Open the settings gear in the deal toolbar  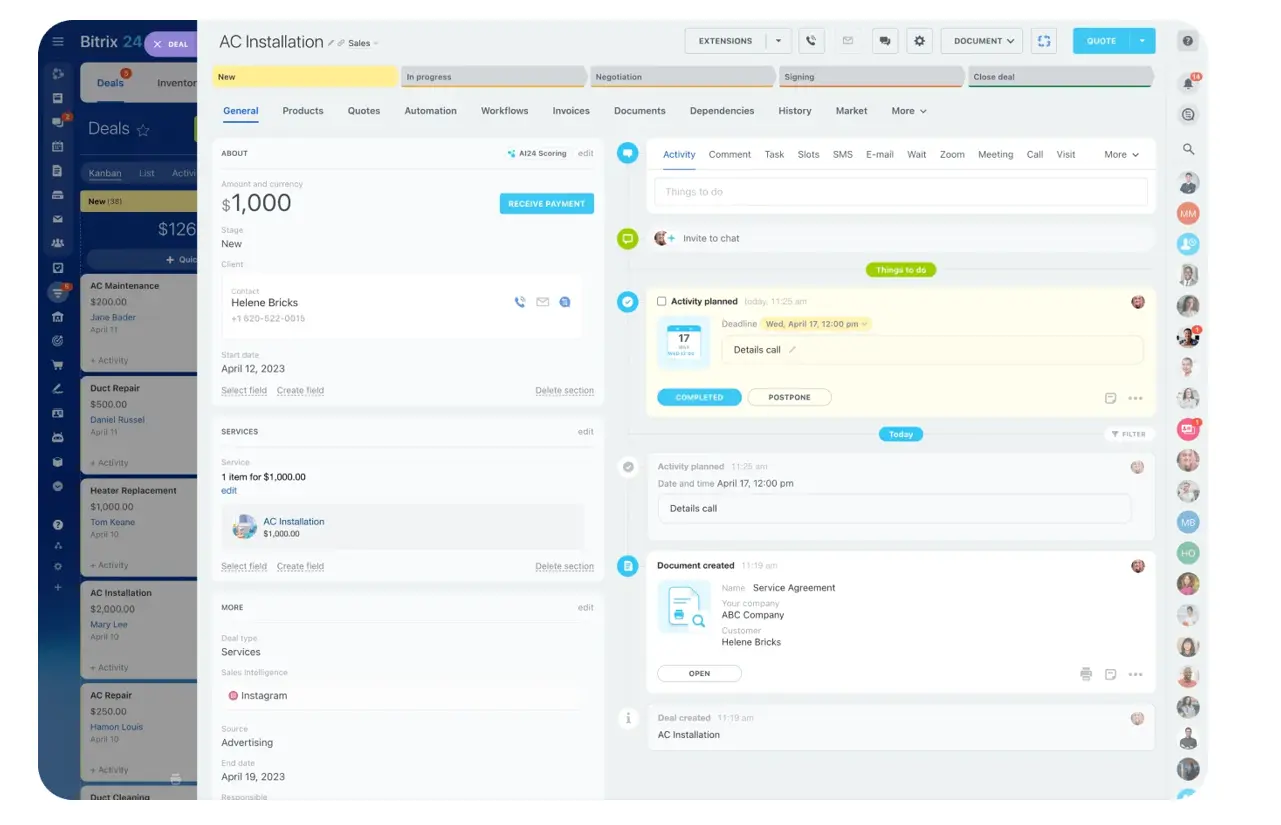(x=919, y=41)
